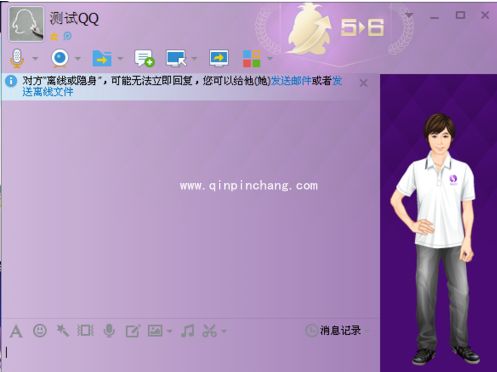Click the 发送离线文件 link
The width and height of the screenshot is (497, 372).
point(48,91)
